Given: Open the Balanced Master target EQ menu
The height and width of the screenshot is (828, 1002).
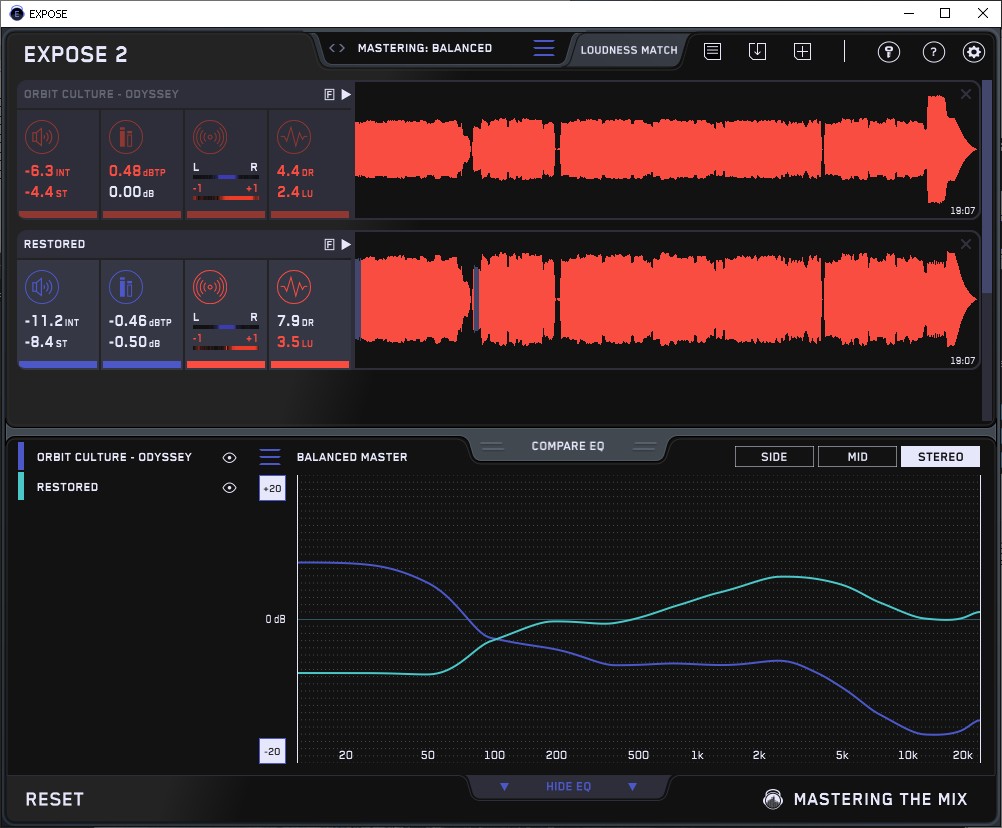Looking at the screenshot, I should [x=270, y=457].
